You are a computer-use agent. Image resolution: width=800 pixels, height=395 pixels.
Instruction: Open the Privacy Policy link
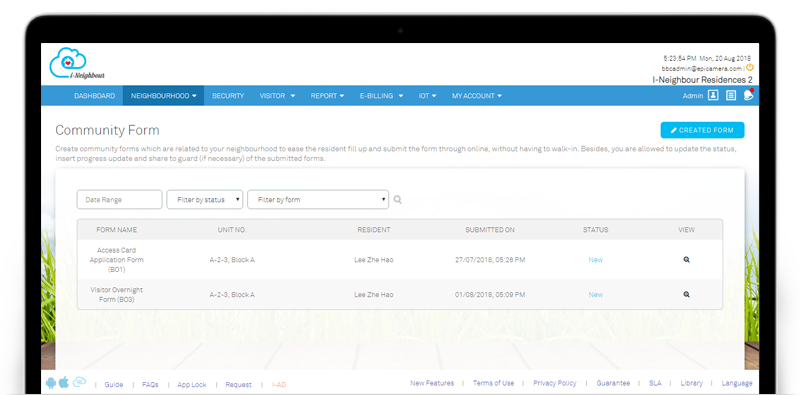coord(555,383)
